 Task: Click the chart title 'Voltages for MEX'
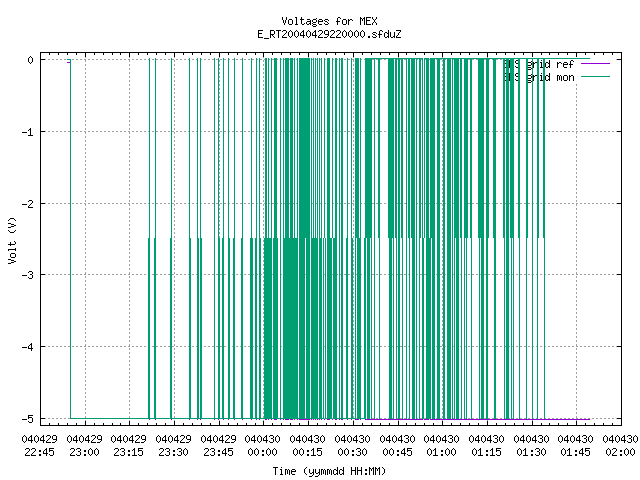pos(329,21)
